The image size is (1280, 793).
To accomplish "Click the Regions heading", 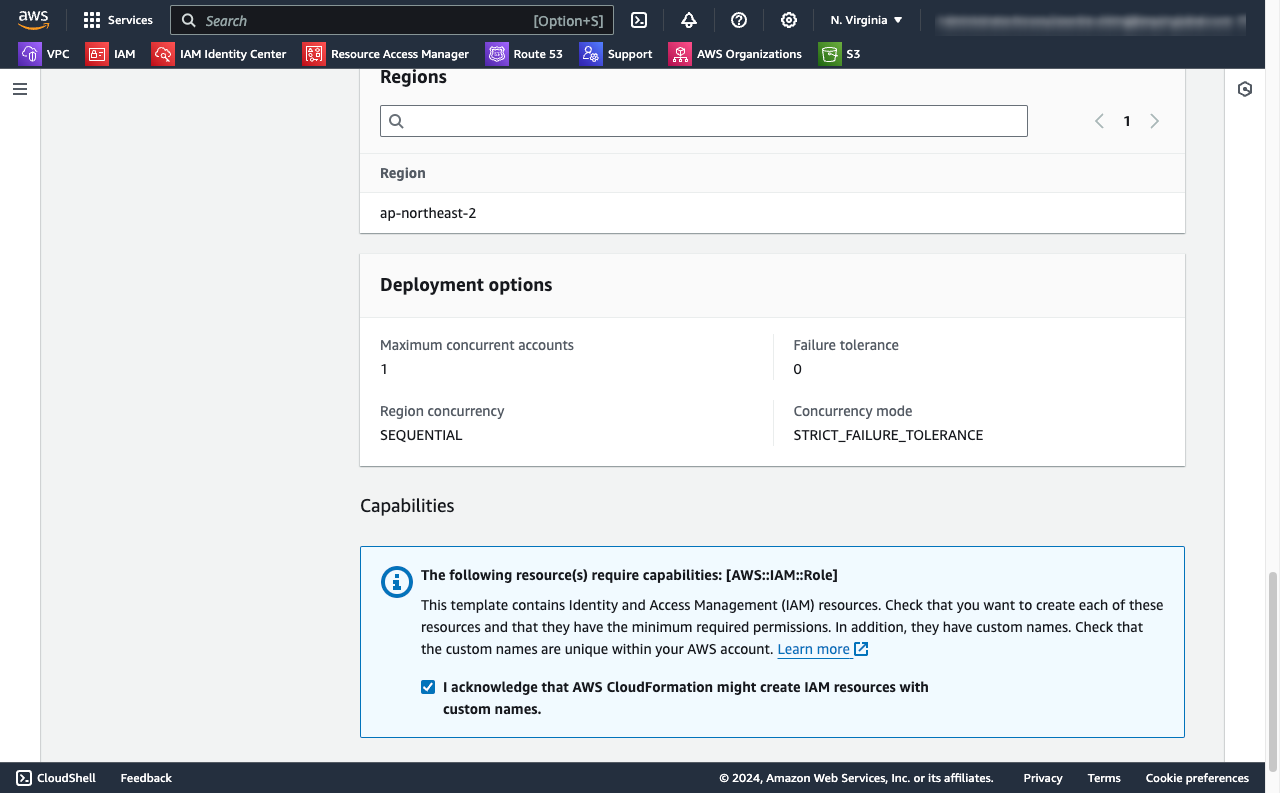I will coord(413,77).
